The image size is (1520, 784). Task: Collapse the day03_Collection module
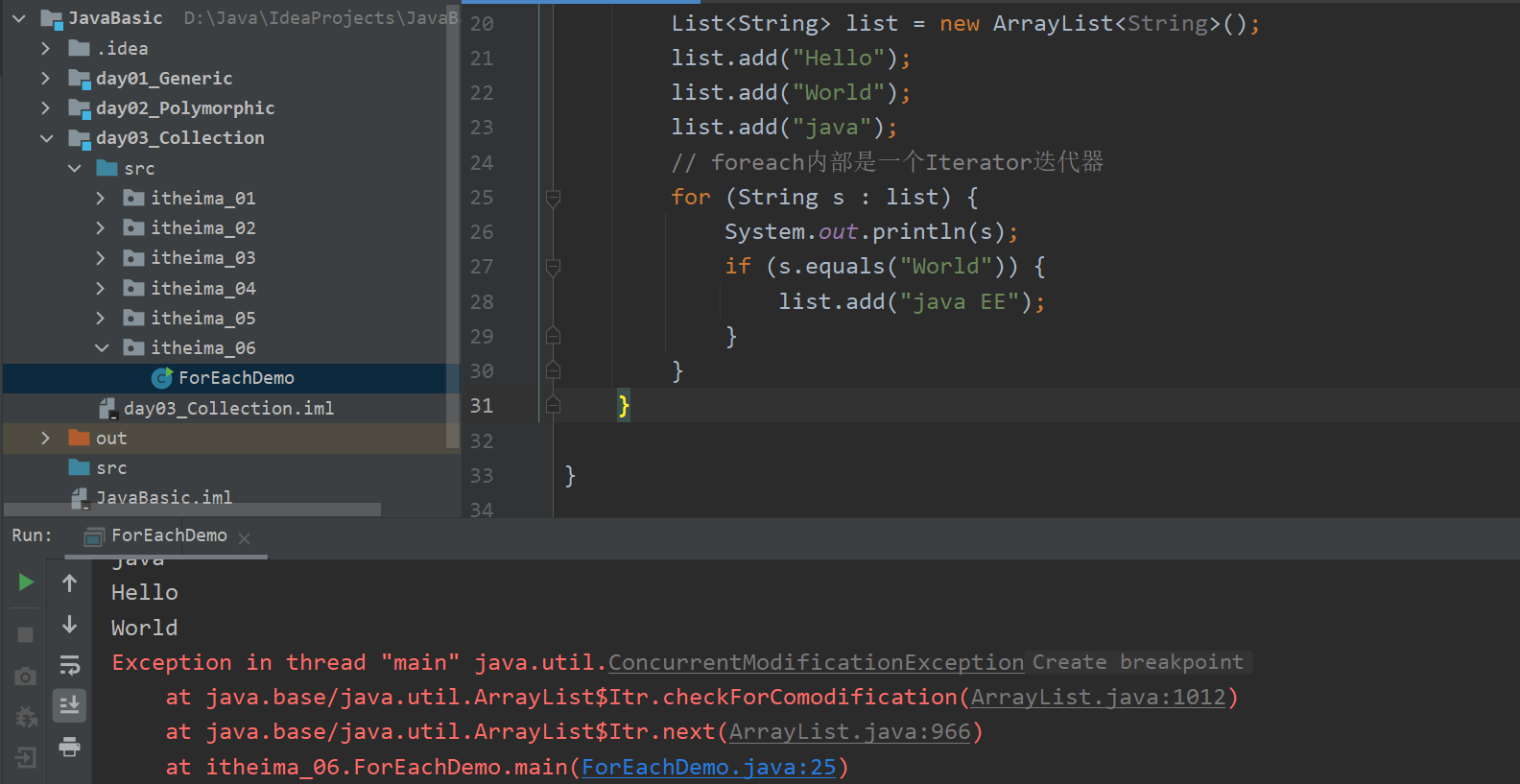[46, 138]
